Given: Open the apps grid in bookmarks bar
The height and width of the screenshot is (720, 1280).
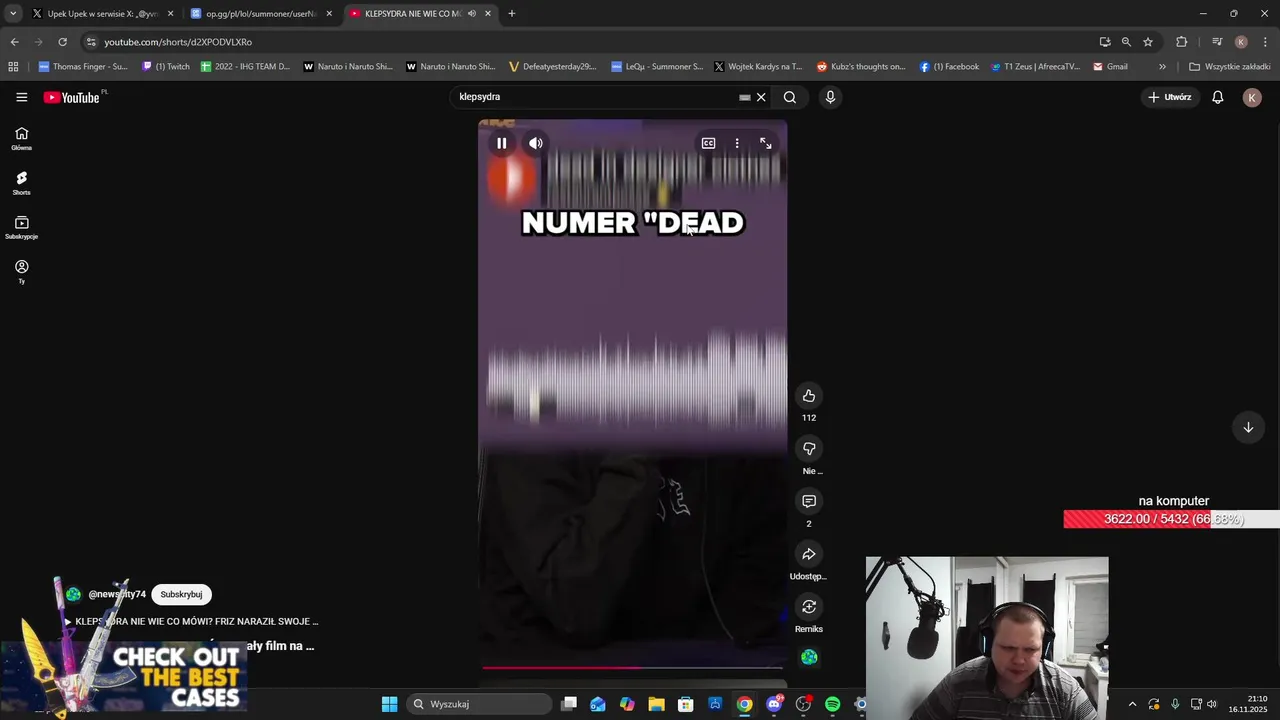Looking at the screenshot, I should [x=13, y=67].
